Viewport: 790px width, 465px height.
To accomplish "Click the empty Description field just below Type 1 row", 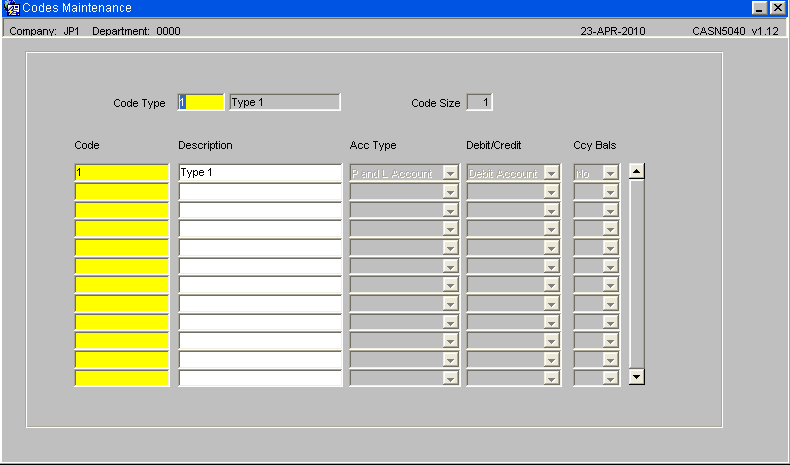I will pyautogui.click(x=260, y=191).
